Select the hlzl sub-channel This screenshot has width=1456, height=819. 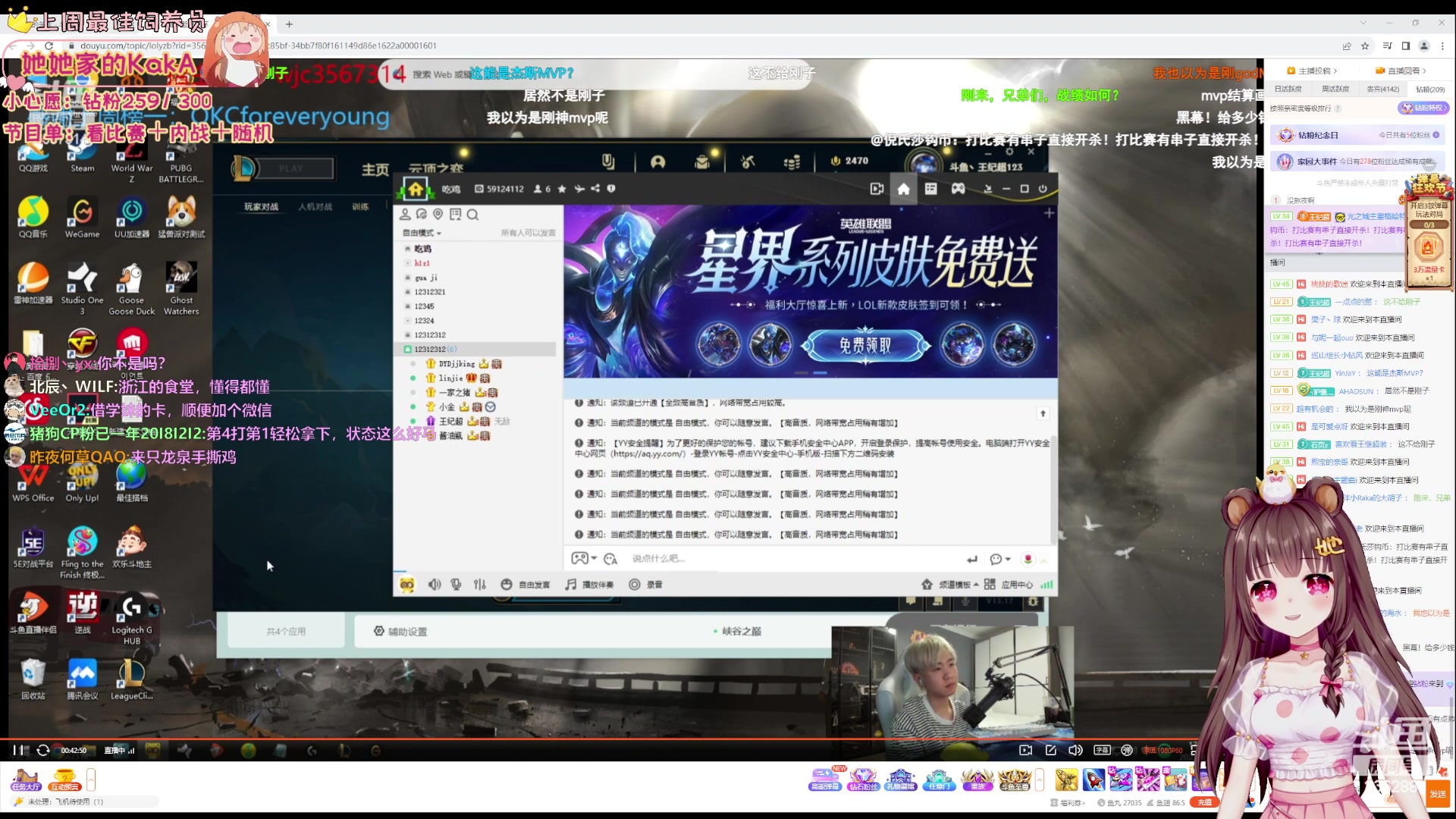422,263
